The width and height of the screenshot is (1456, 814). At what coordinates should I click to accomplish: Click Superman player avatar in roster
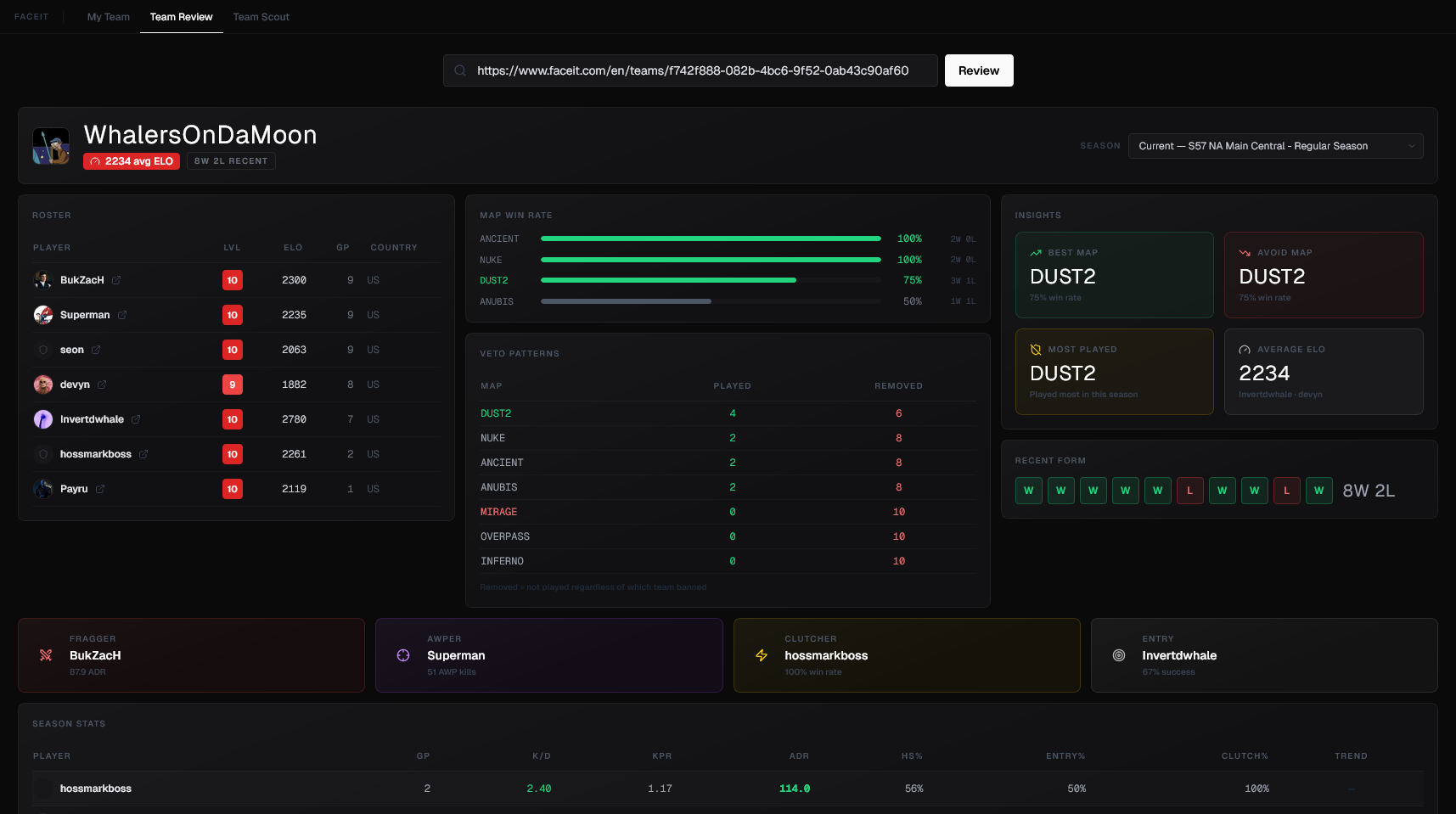[x=43, y=315]
